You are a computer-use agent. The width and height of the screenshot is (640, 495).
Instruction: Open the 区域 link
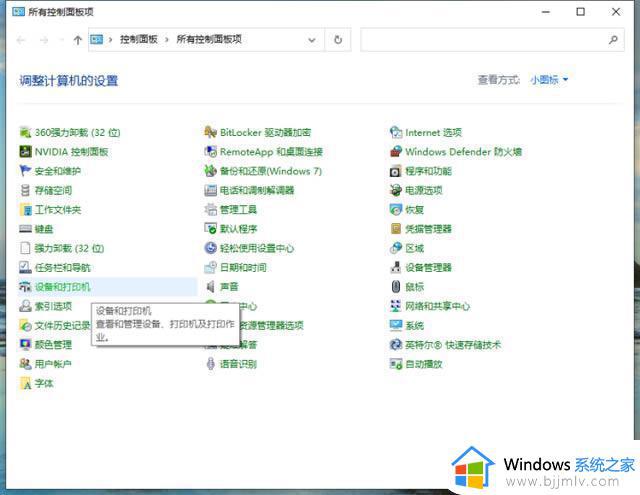415,248
